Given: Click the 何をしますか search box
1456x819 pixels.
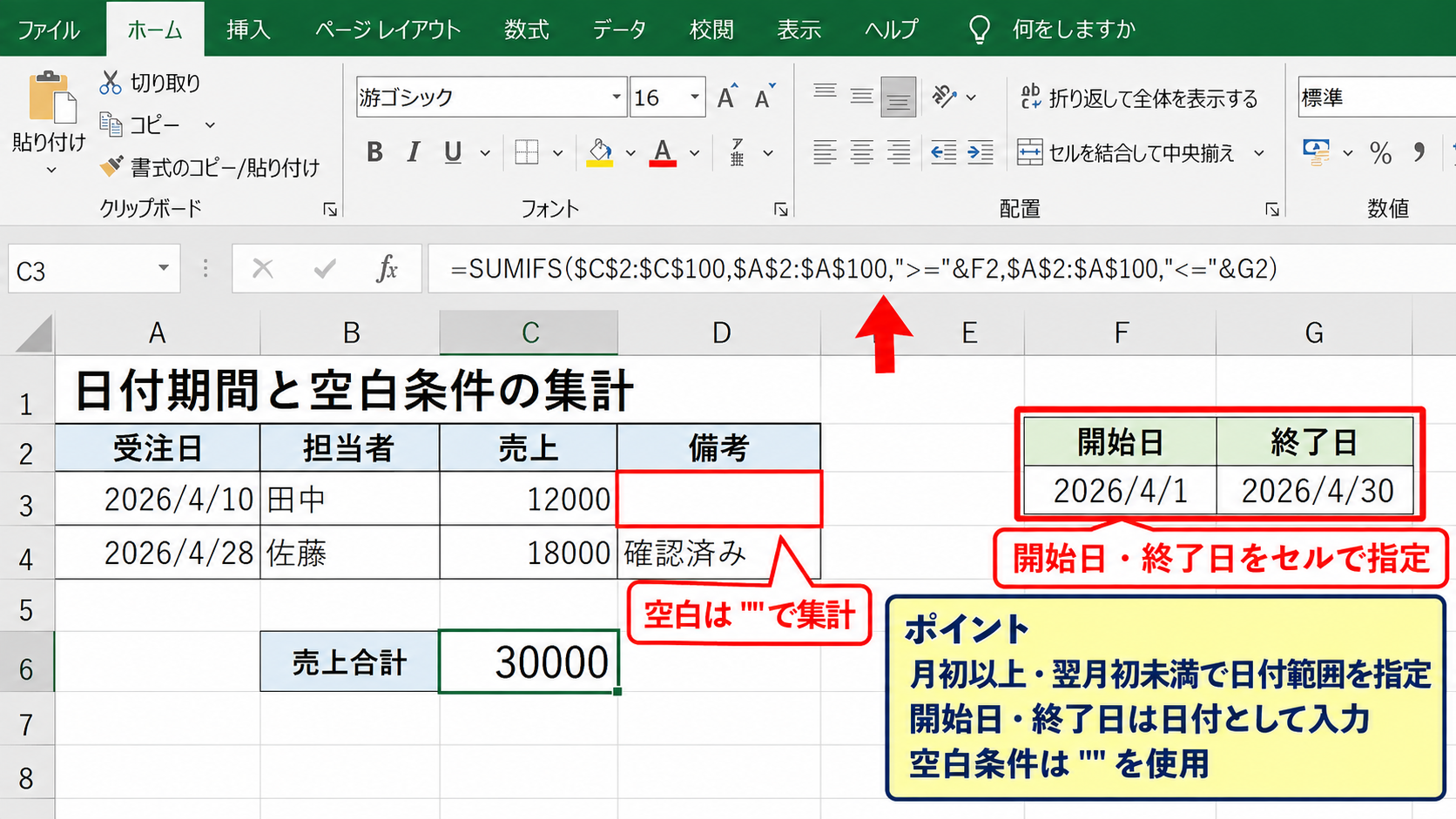Looking at the screenshot, I should 1074,30.
